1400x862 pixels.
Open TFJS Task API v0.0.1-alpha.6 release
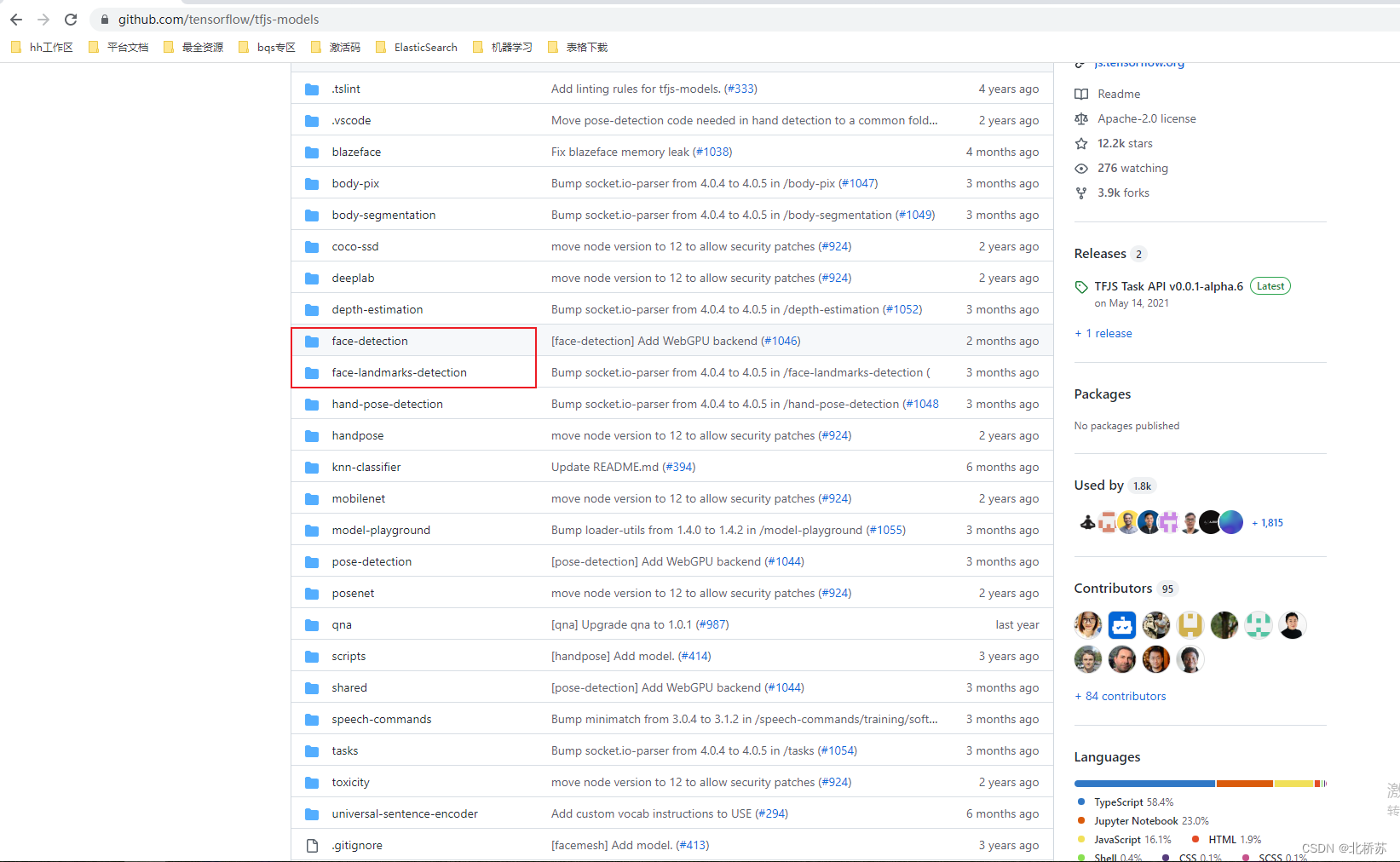[1168, 286]
